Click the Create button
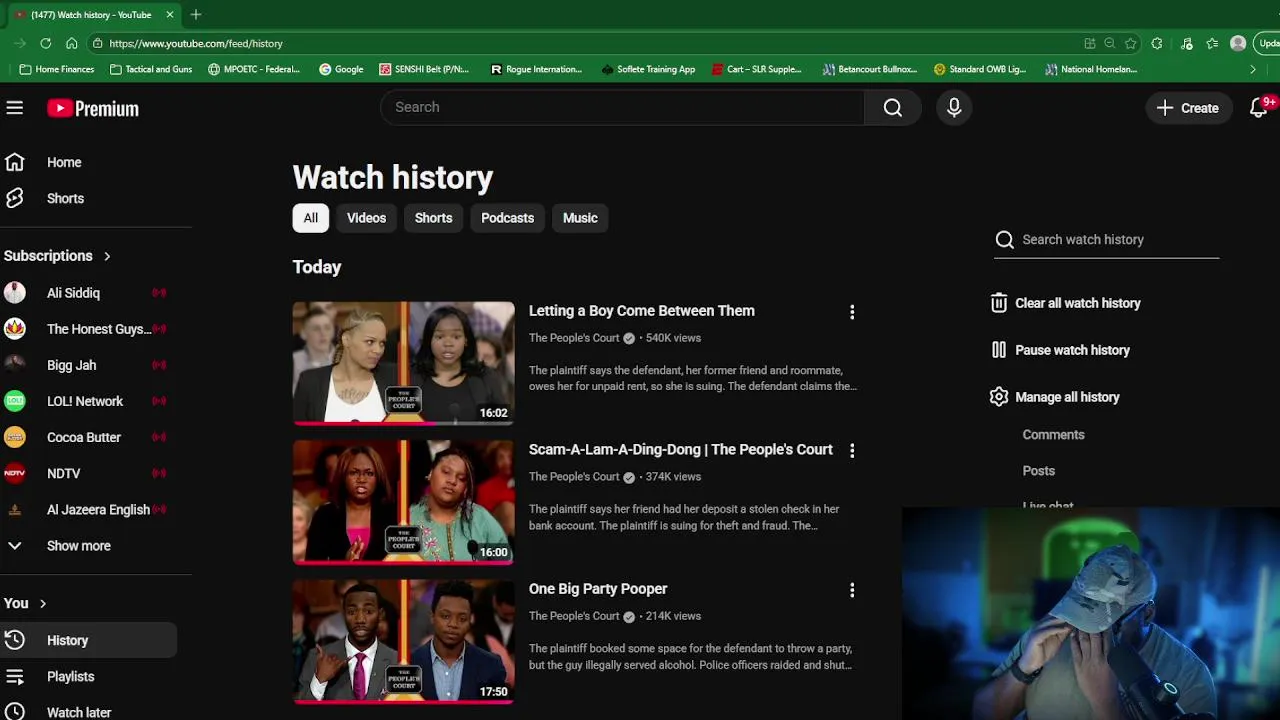Screen dimensions: 1280x720 [x=1188, y=108]
